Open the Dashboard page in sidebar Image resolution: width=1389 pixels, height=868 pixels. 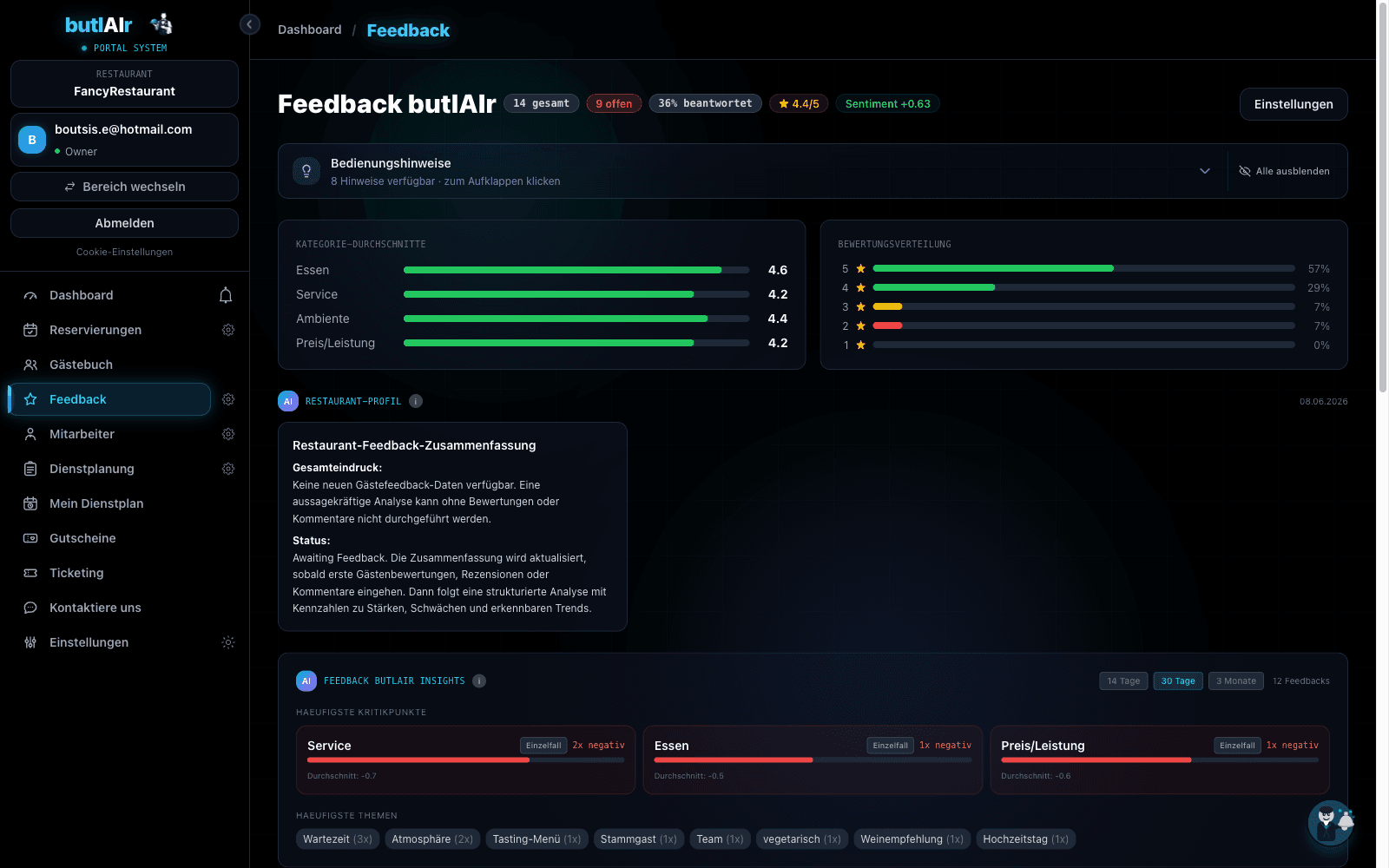(x=81, y=295)
